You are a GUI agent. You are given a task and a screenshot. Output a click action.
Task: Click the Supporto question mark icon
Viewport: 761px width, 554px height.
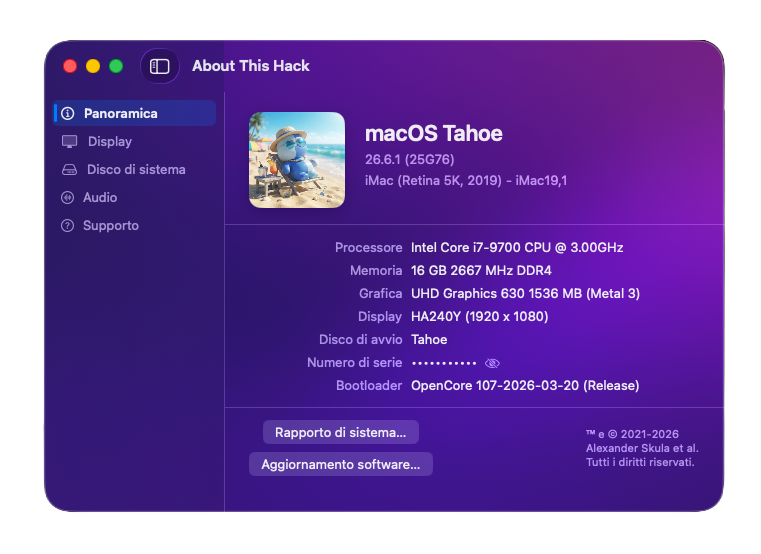(x=67, y=226)
